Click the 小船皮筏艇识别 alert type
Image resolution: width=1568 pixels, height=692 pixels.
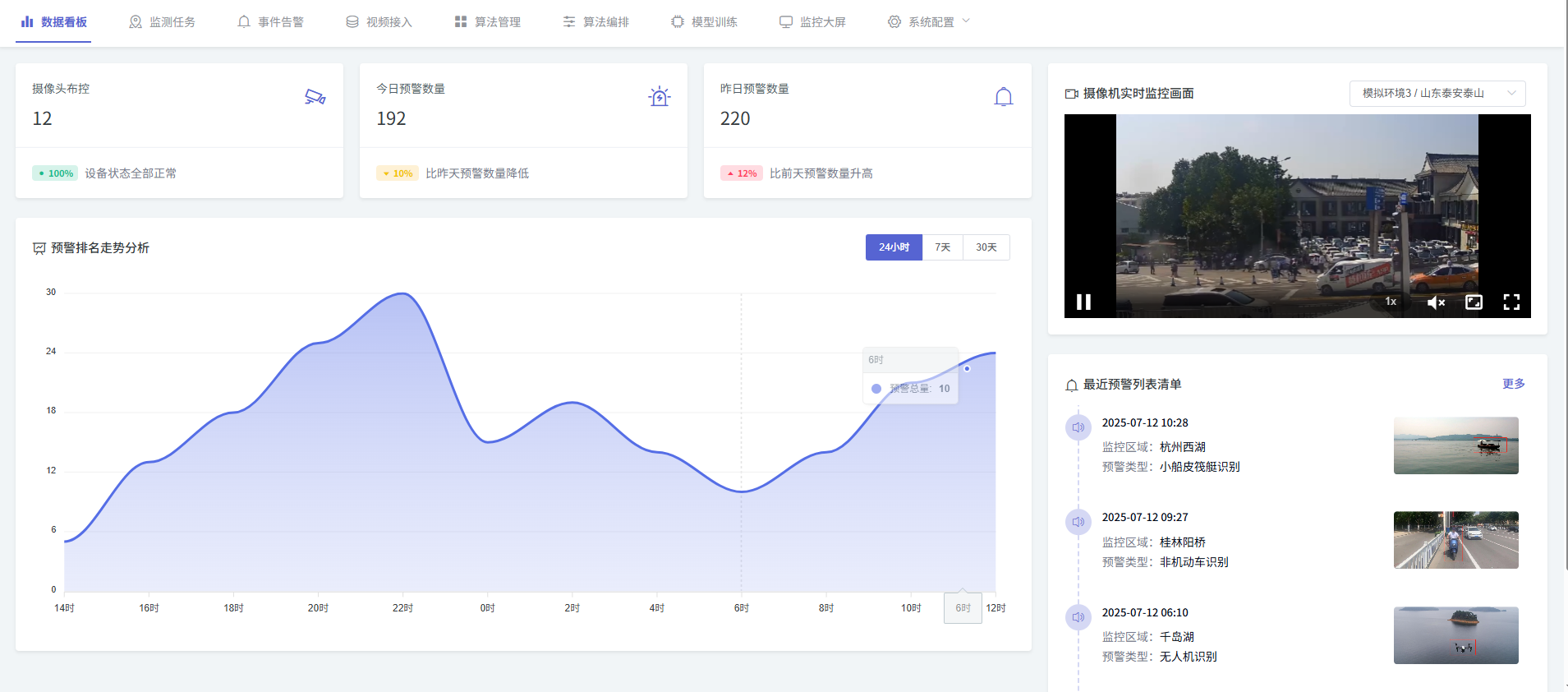[1200, 467]
